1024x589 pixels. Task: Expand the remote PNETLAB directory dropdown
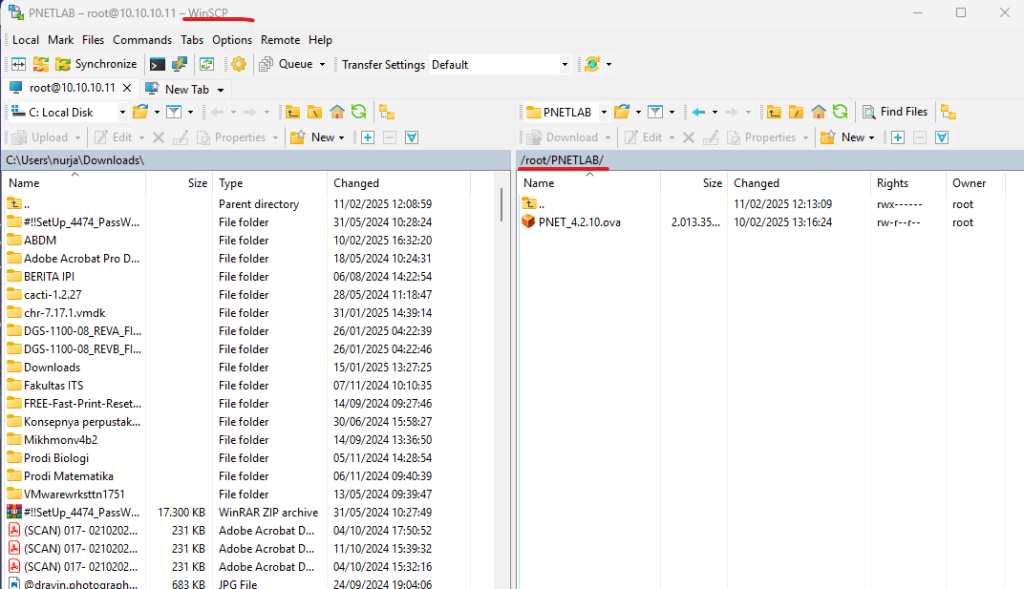tap(604, 112)
